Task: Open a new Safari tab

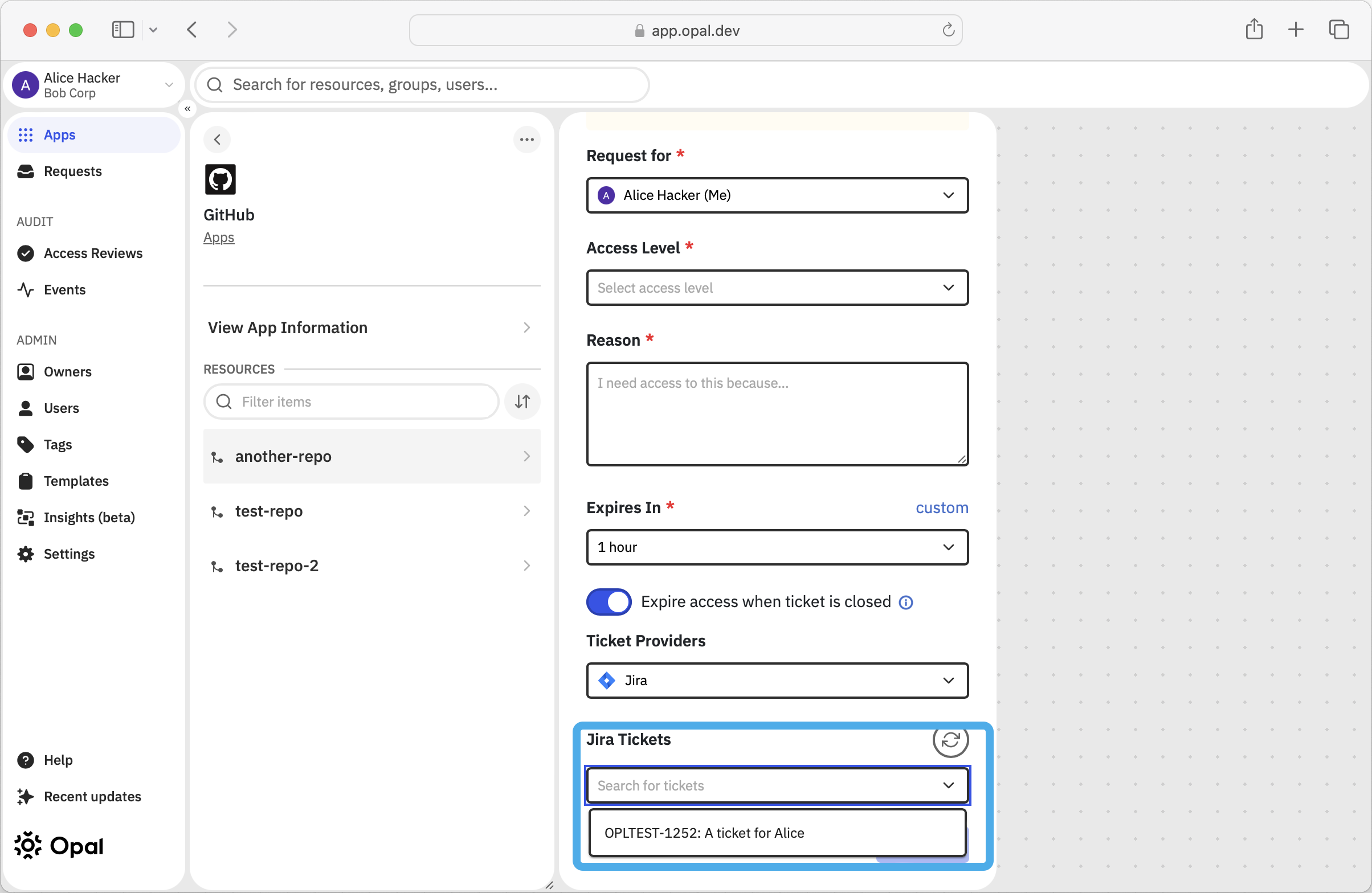Action: click(1295, 30)
